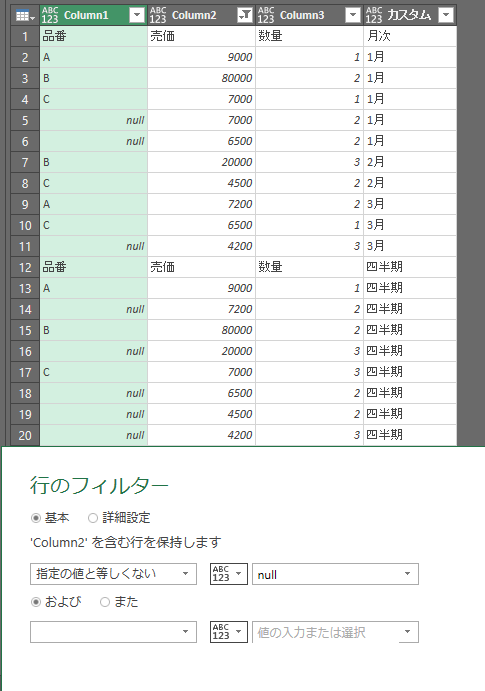Select row number 20
485x691 pixels.
pyautogui.click(x=25, y=435)
